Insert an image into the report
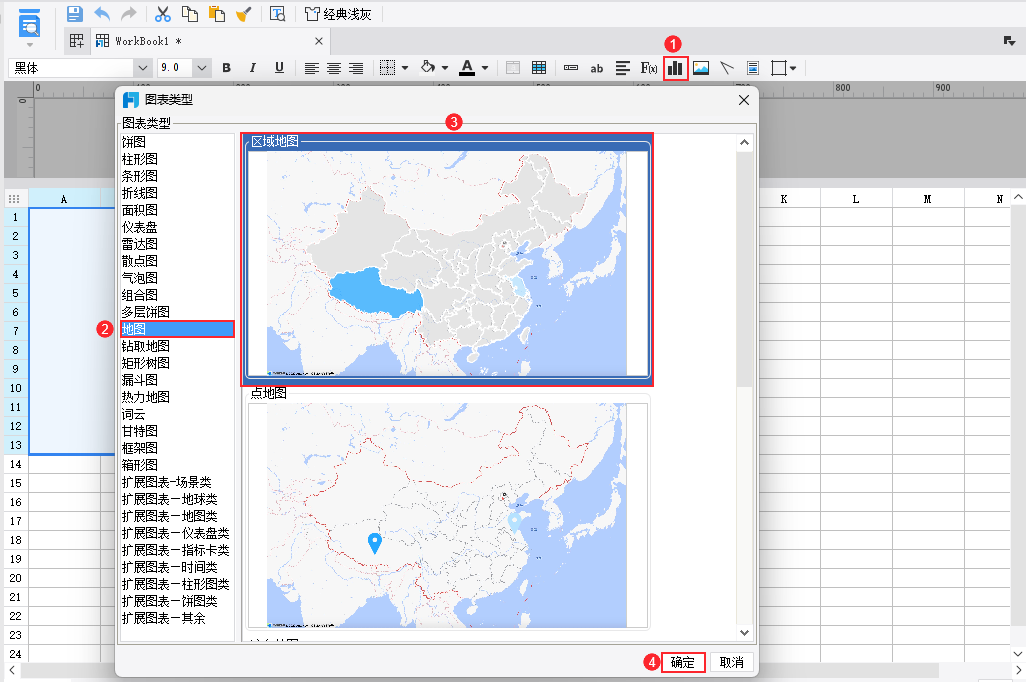1026x682 pixels. click(x=700, y=67)
